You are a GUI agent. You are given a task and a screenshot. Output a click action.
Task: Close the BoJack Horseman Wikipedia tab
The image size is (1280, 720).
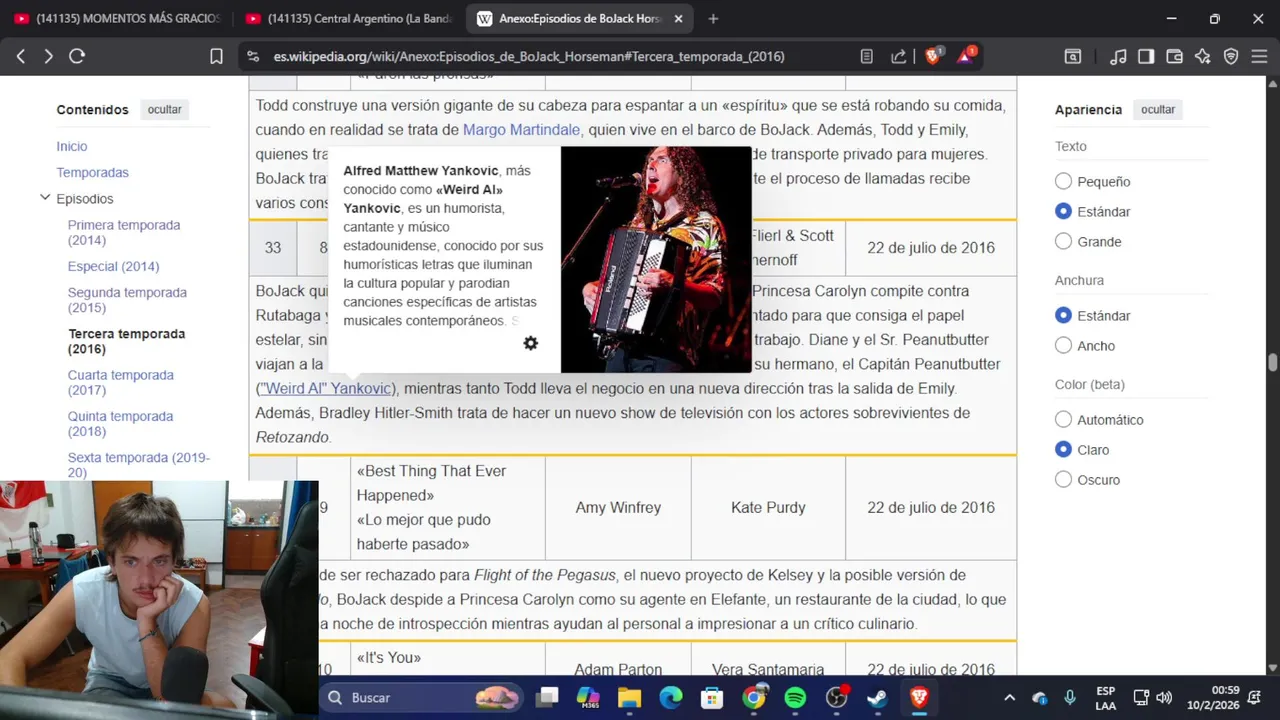coord(678,19)
